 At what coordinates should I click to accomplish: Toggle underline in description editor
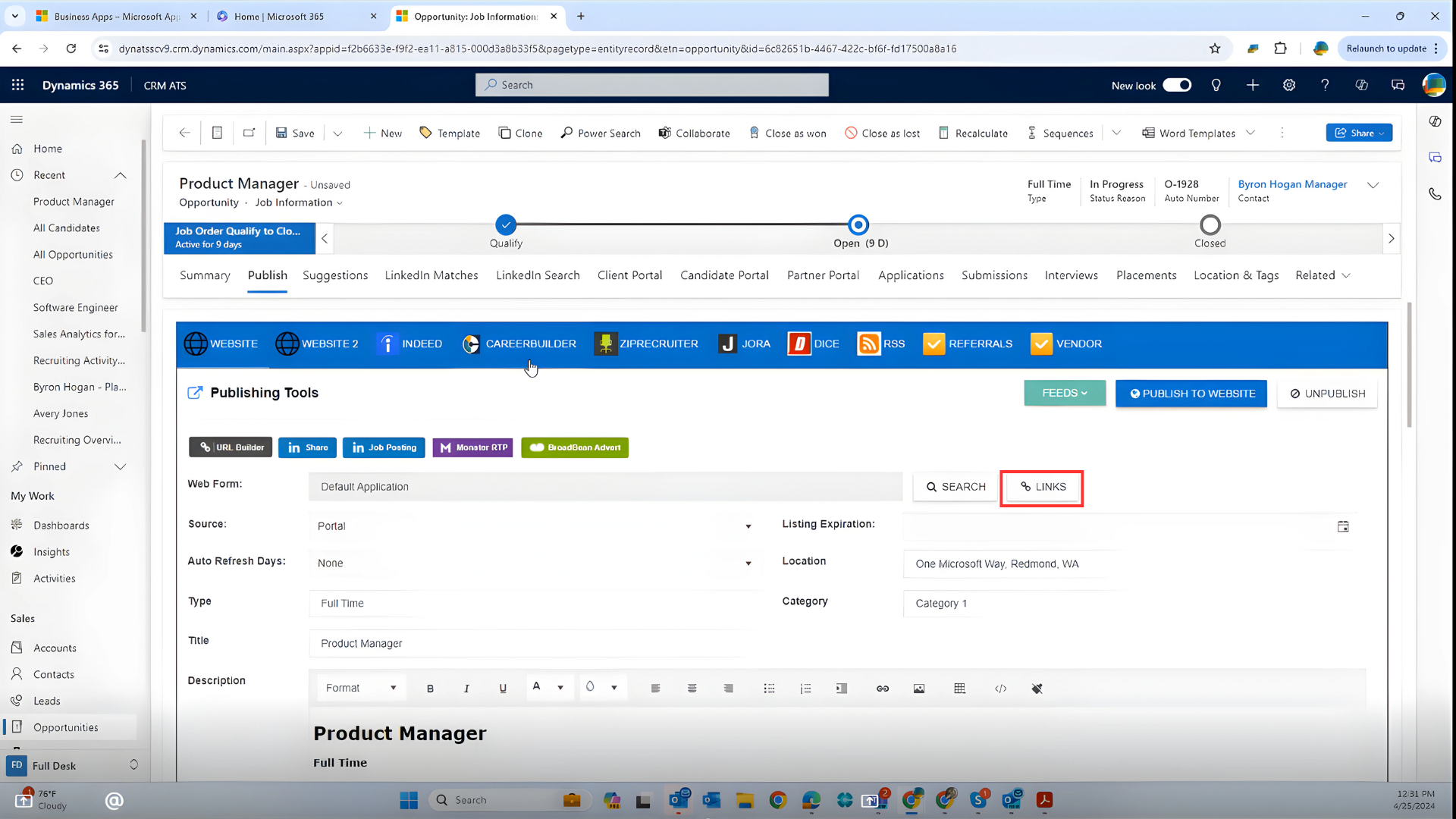pyautogui.click(x=503, y=689)
